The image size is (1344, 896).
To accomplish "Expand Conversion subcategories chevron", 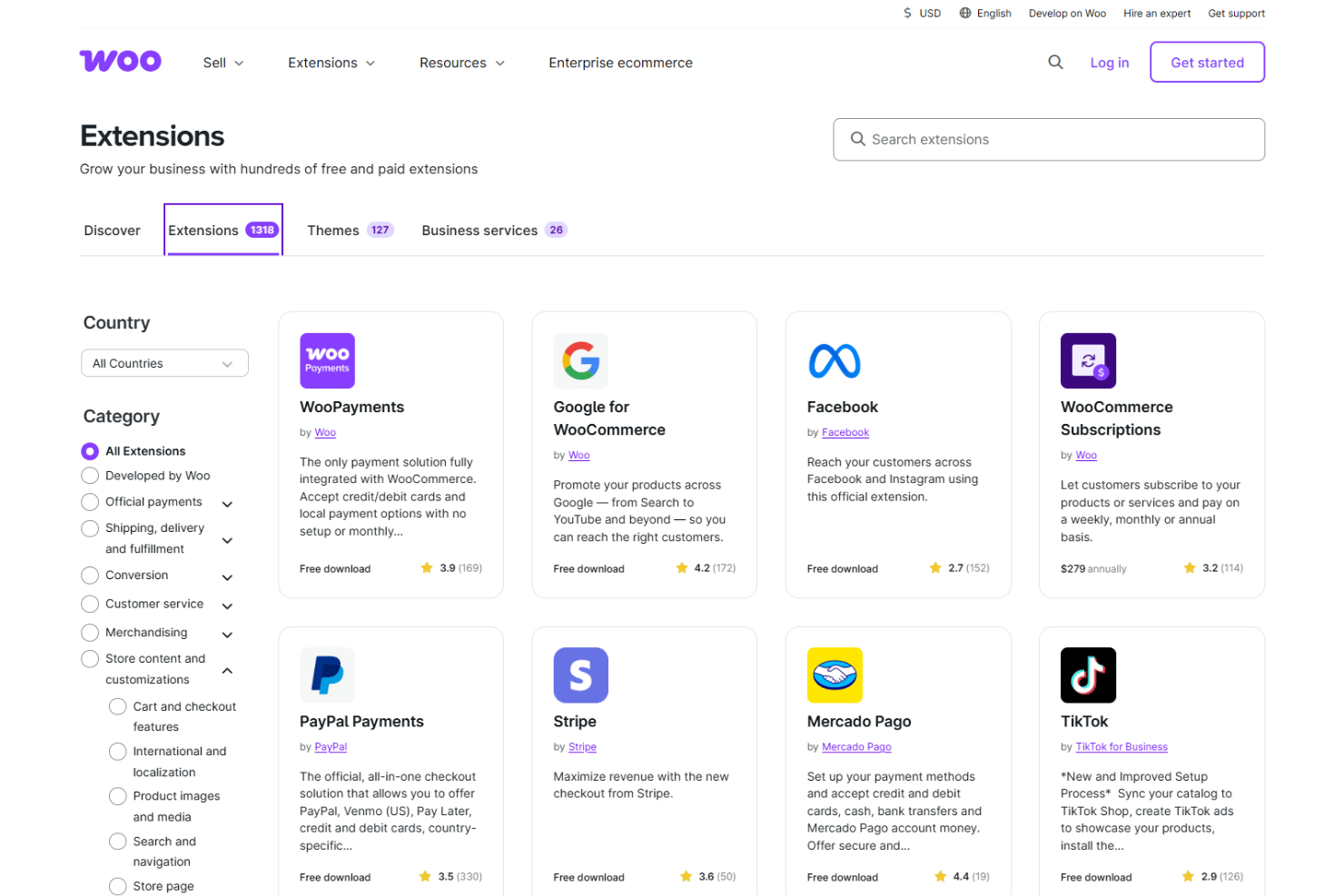I will pyautogui.click(x=228, y=577).
